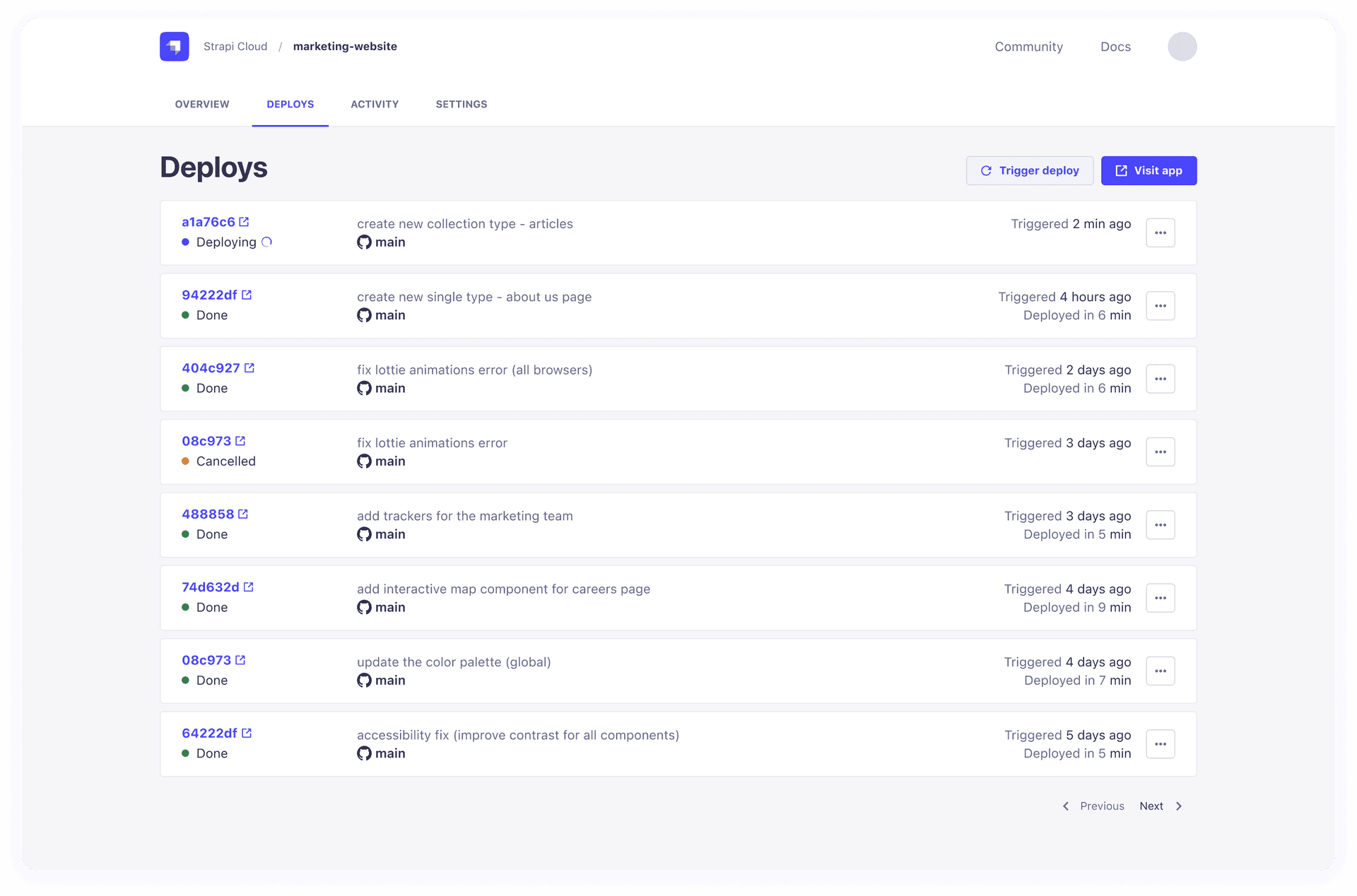Open Docs link in header
Screen dimensions: 1357x896
1115,47
